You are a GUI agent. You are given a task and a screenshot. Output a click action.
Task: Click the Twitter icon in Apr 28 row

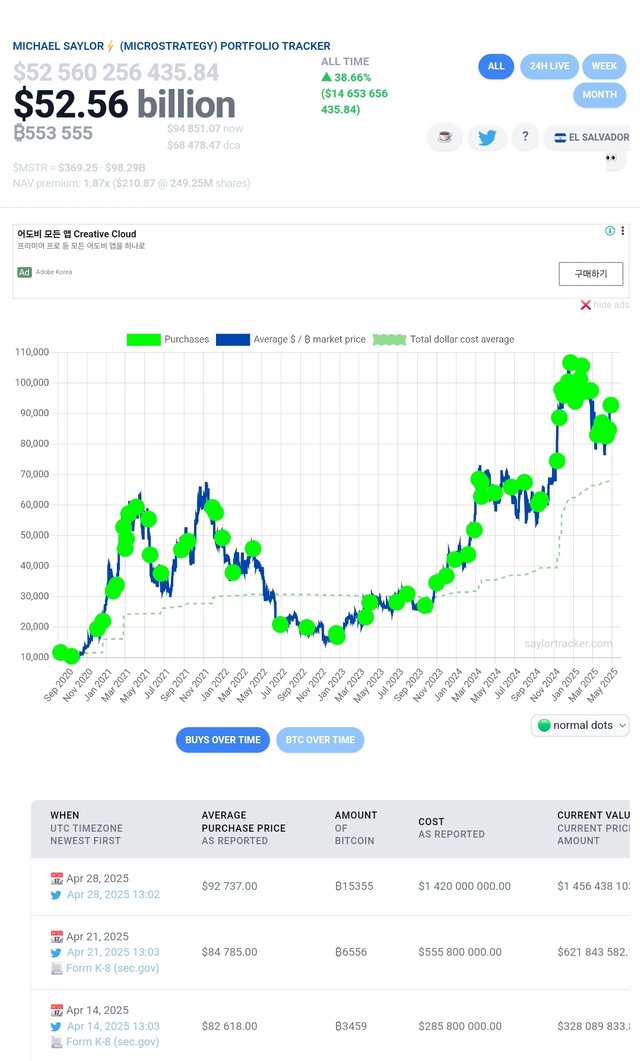pos(57,895)
